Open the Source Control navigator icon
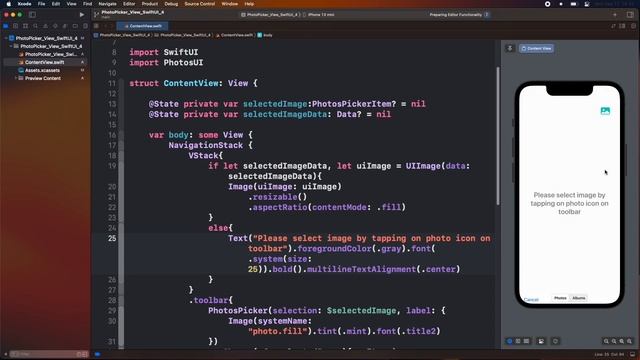Screen dimensions: 640x360 [x=16, y=26]
